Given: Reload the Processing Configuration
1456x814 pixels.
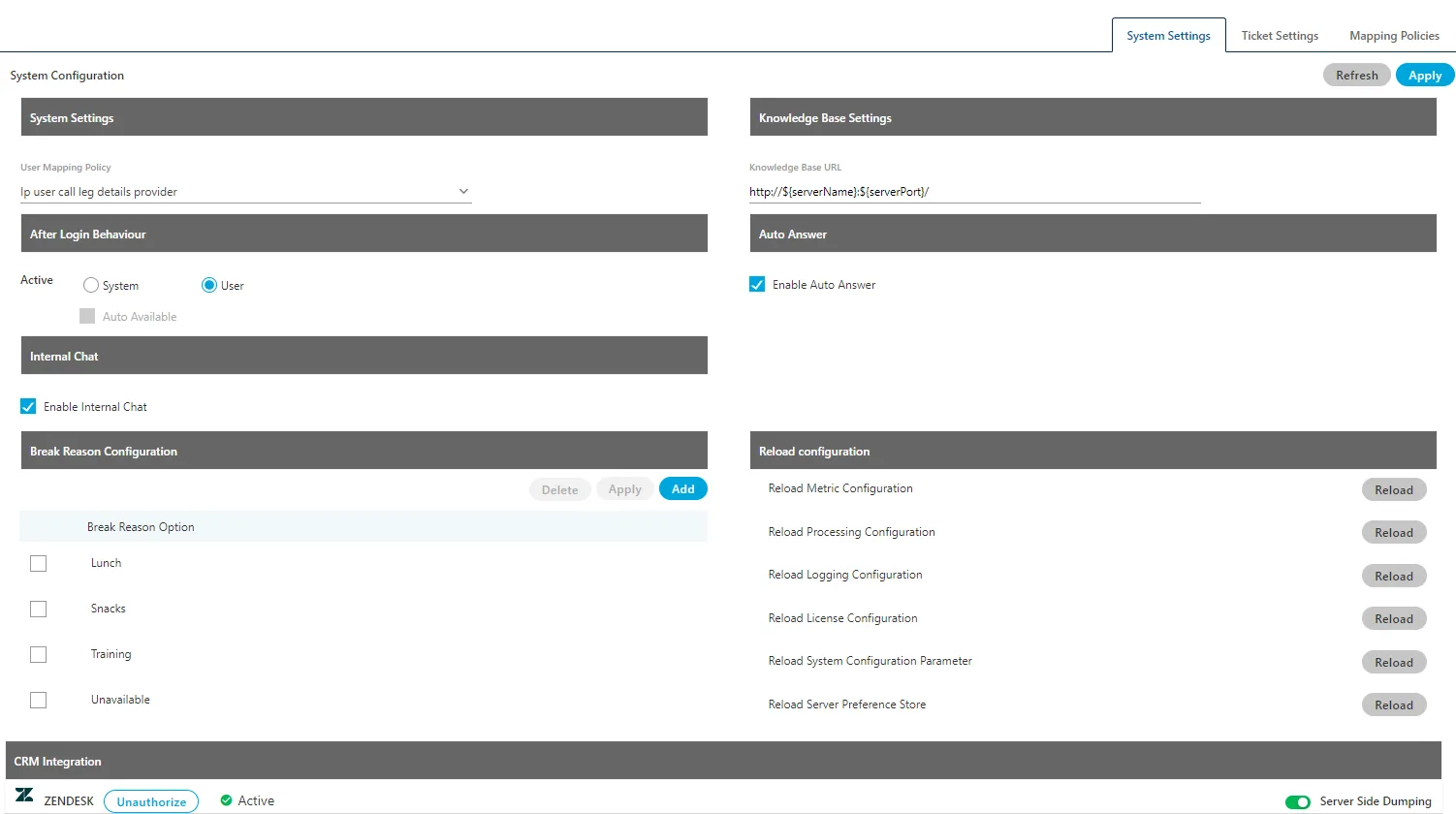Looking at the screenshot, I should [1394, 533].
